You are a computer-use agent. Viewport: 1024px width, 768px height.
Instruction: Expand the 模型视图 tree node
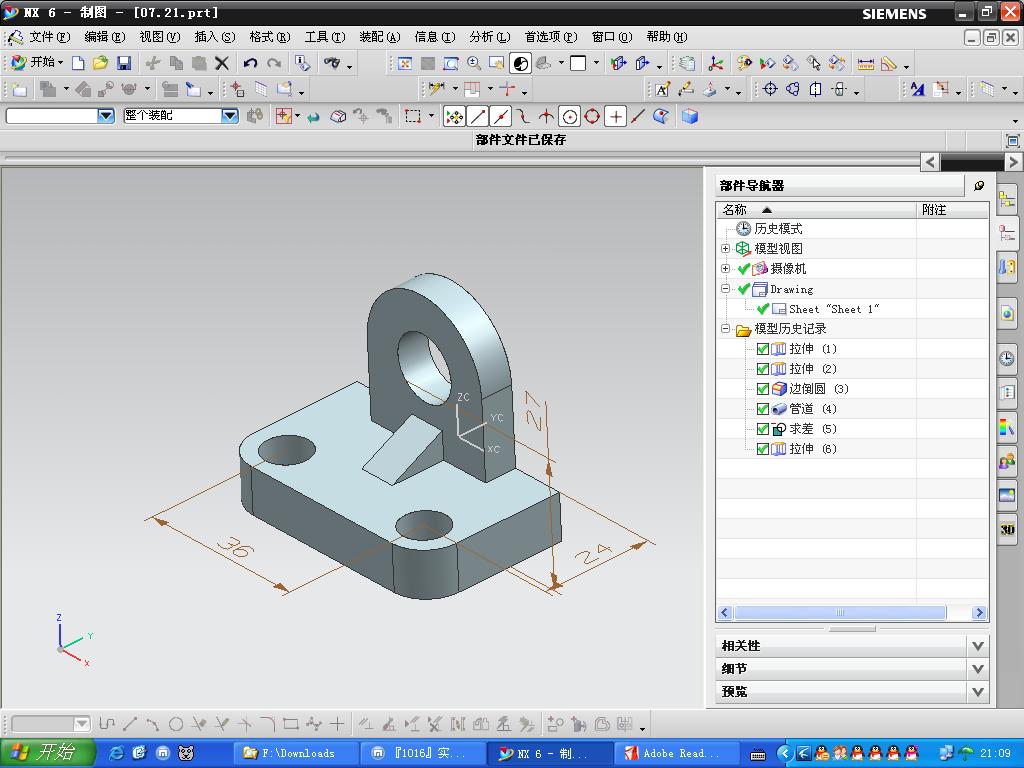(726, 249)
